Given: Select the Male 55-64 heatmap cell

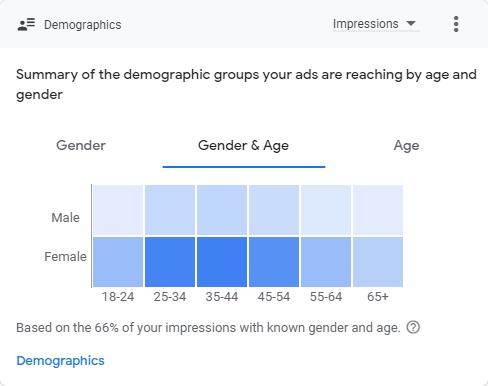Looking at the screenshot, I should tap(326, 210).
